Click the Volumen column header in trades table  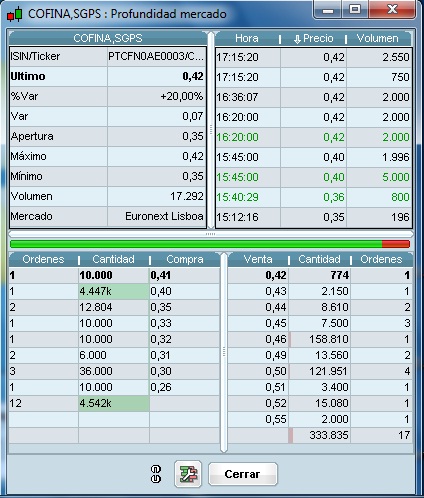(377, 39)
